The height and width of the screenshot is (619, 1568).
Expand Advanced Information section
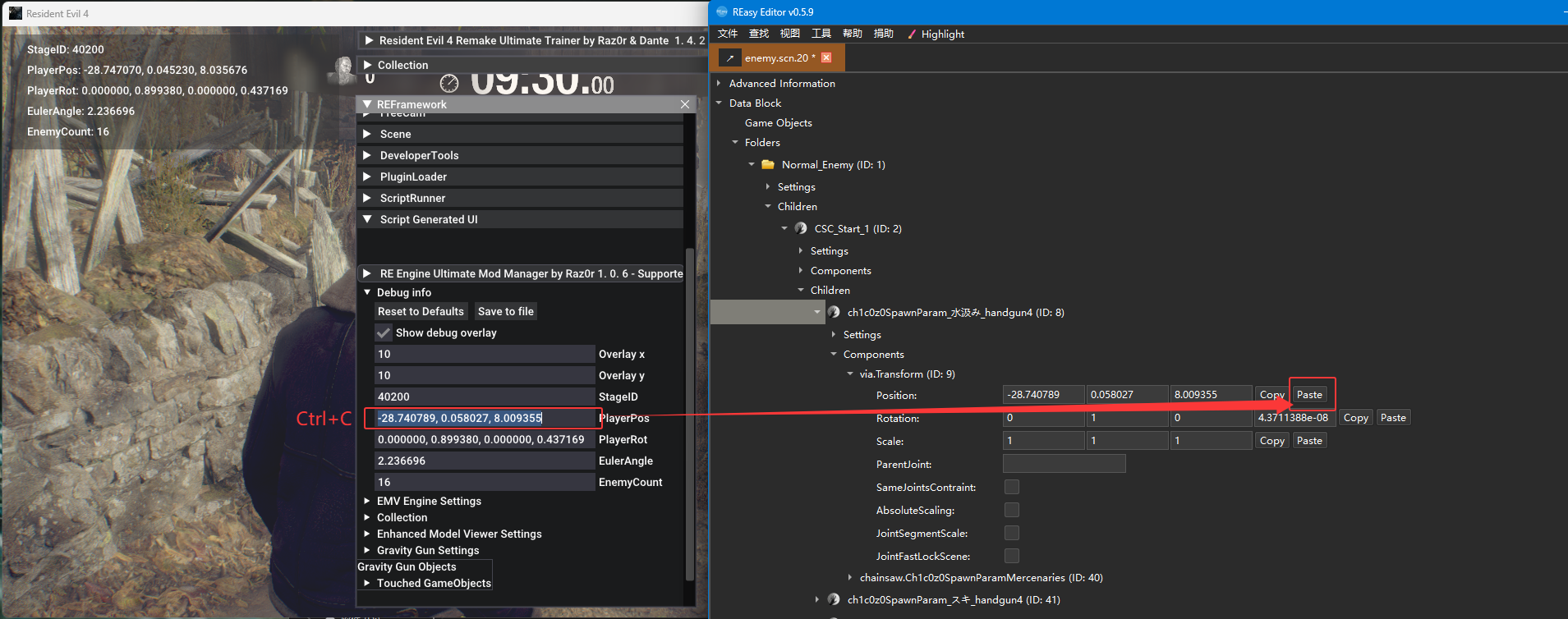coord(719,83)
